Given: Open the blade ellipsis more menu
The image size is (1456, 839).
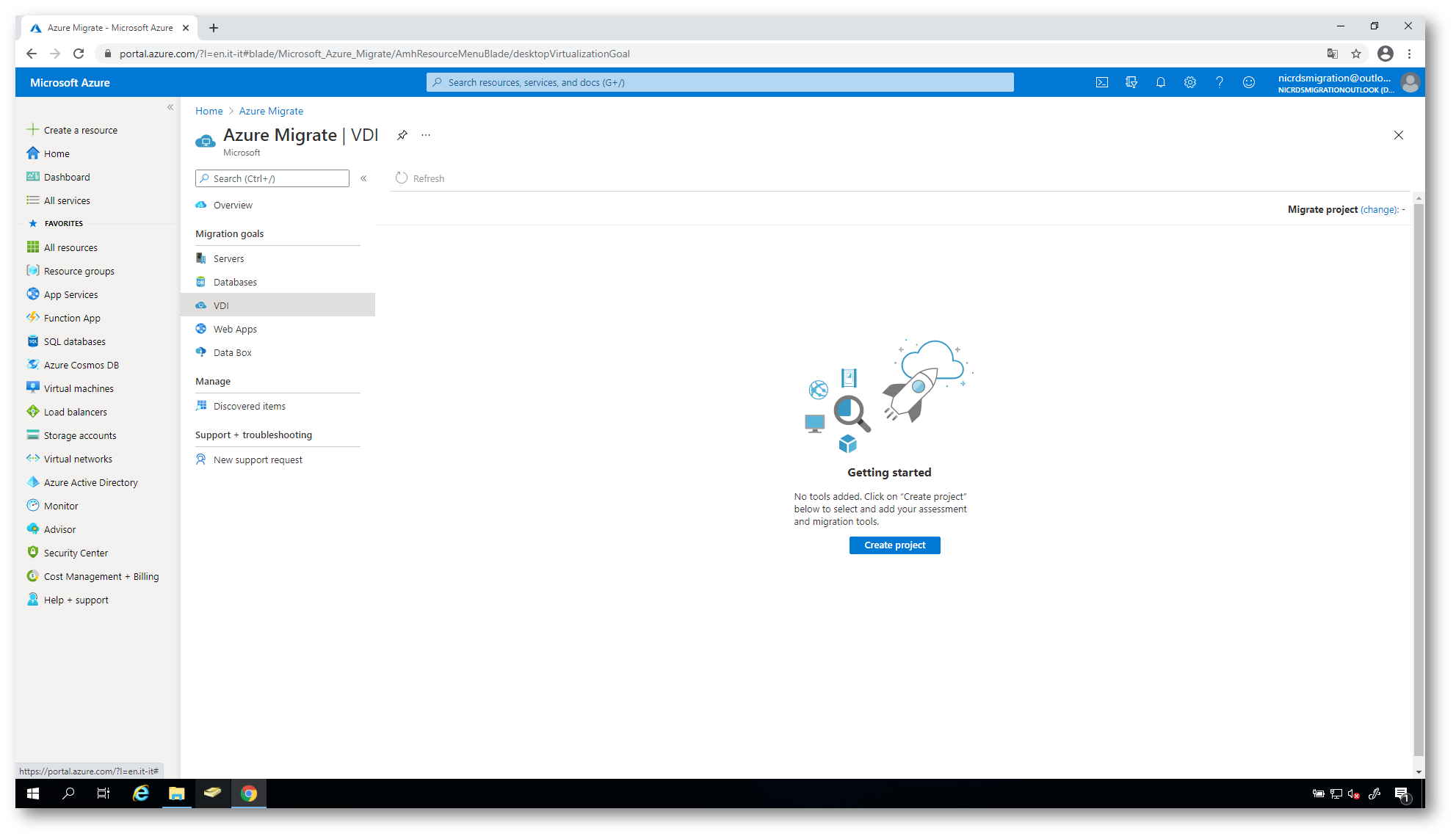Looking at the screenshot, I should click(x=426, y=135).
